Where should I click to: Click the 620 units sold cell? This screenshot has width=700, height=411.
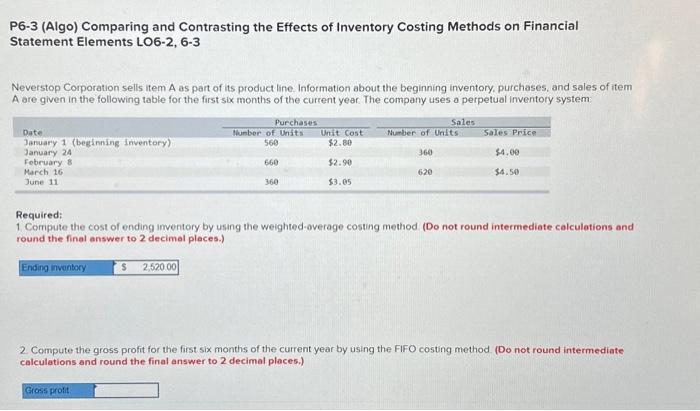425,172
